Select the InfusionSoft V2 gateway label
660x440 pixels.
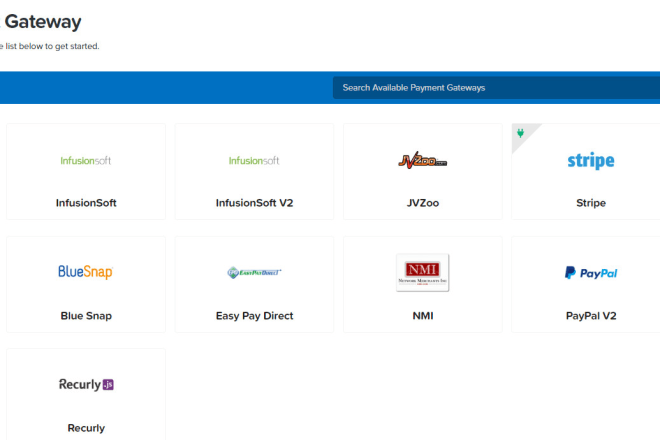254,203
